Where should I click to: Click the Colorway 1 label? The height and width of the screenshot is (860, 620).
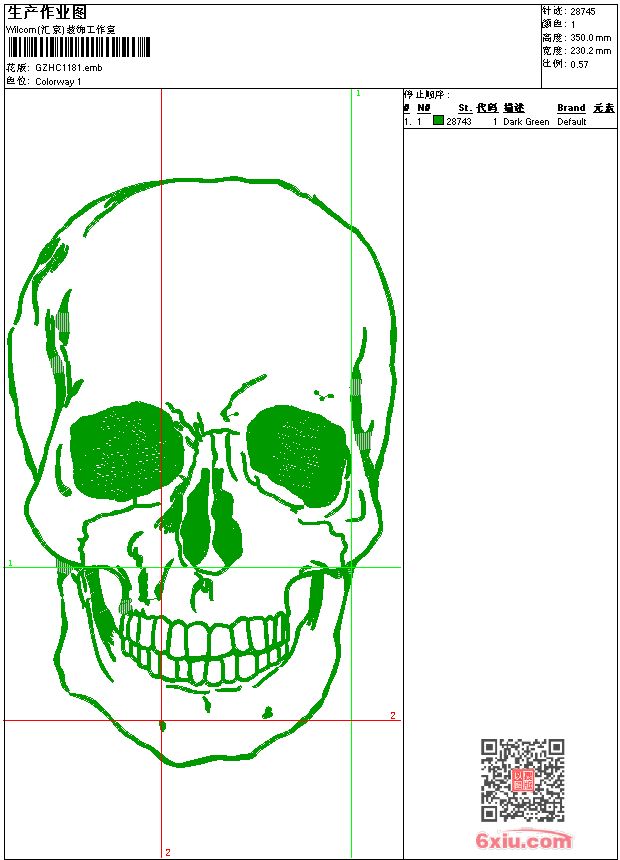pyautogui.click(x=58, y=82)
